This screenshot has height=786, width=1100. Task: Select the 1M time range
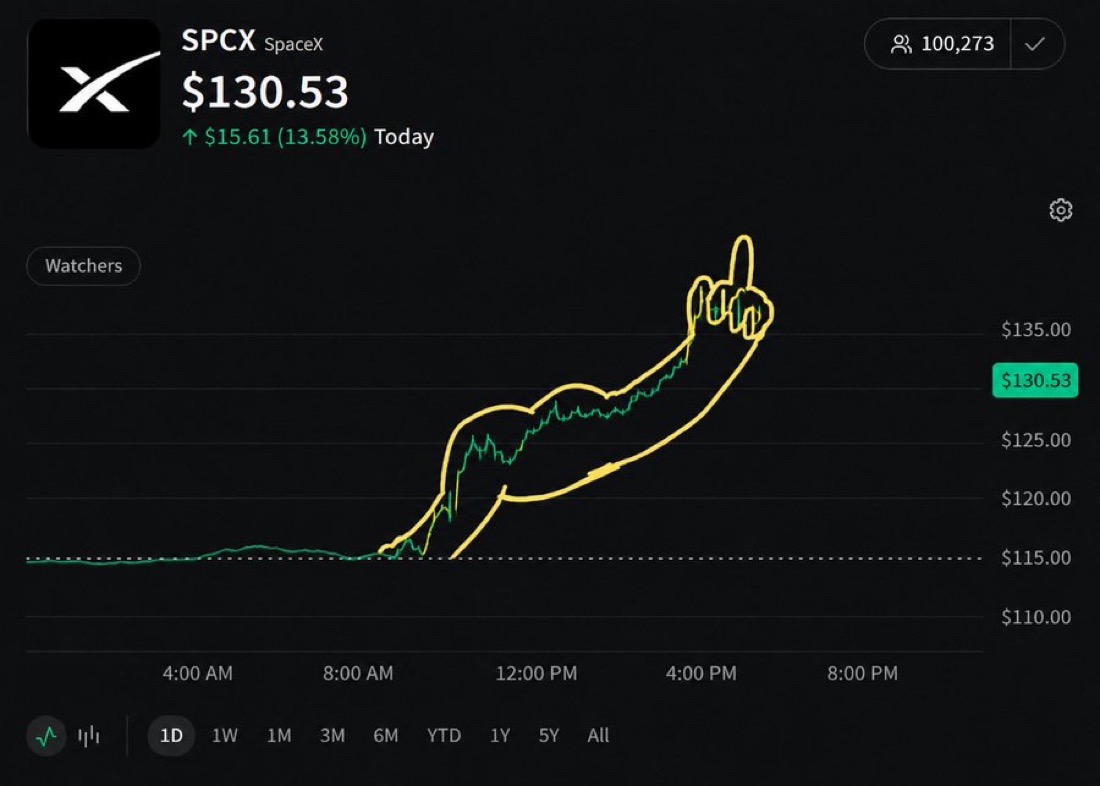coord(279,735)
